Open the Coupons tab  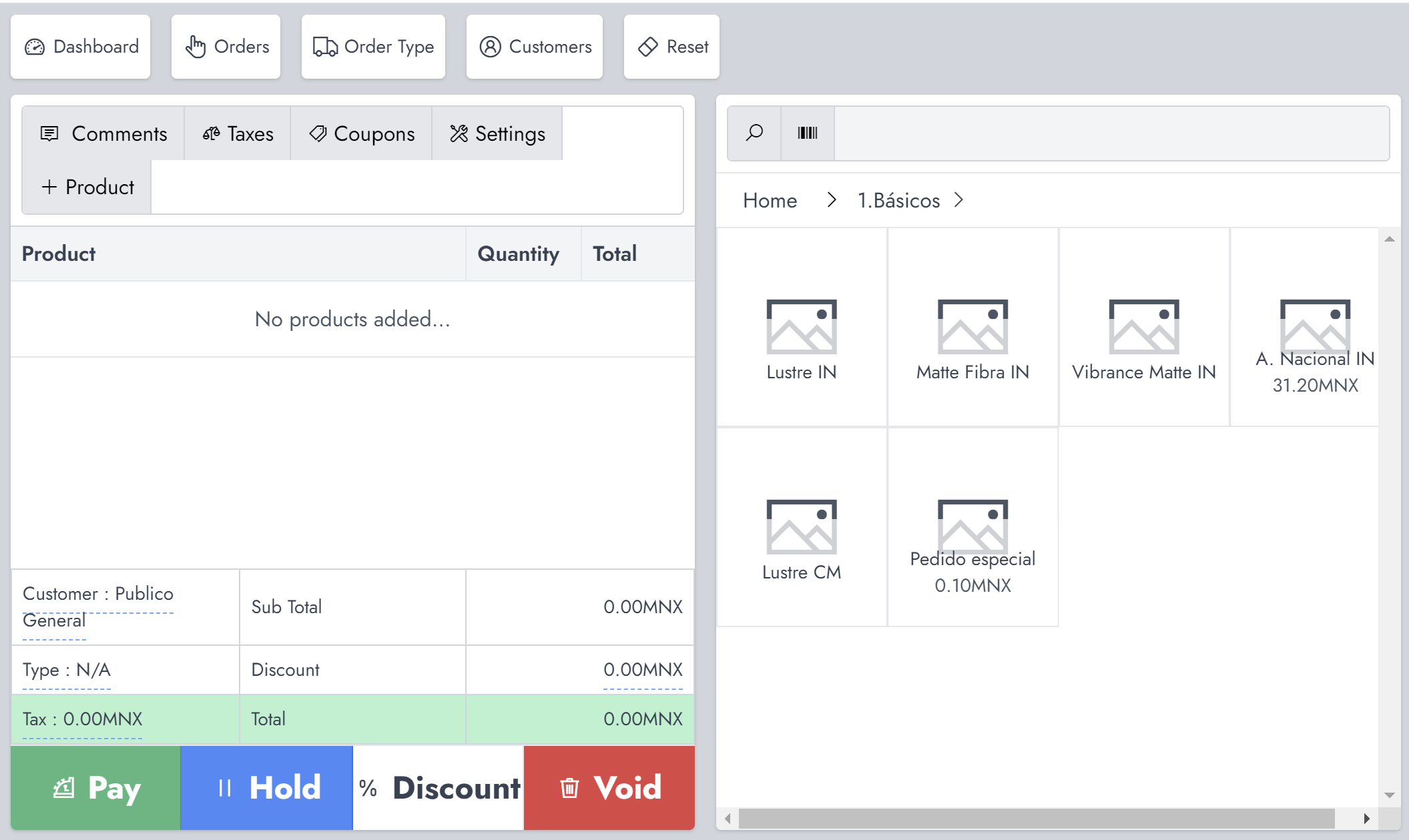[362, 133]
